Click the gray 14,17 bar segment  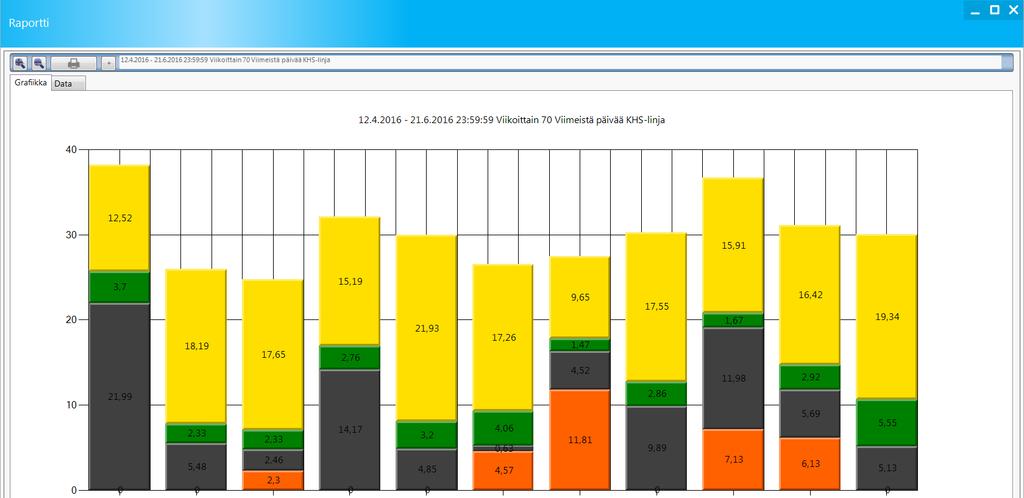[349, 429]
